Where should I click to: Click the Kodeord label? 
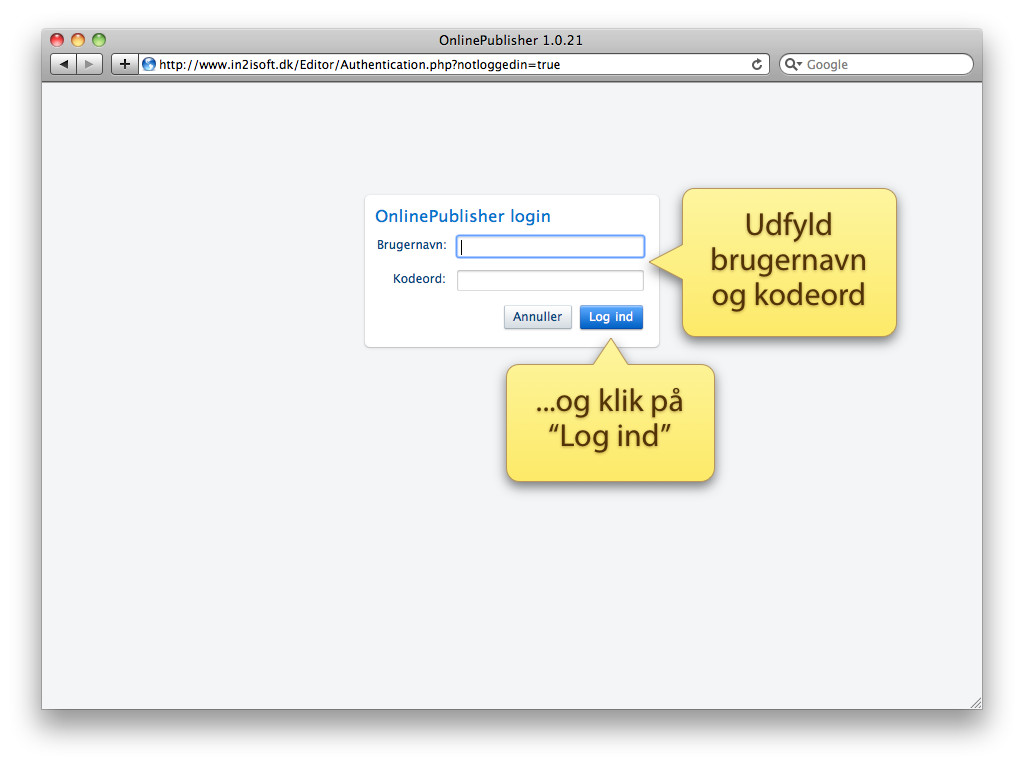coord(419,279)
